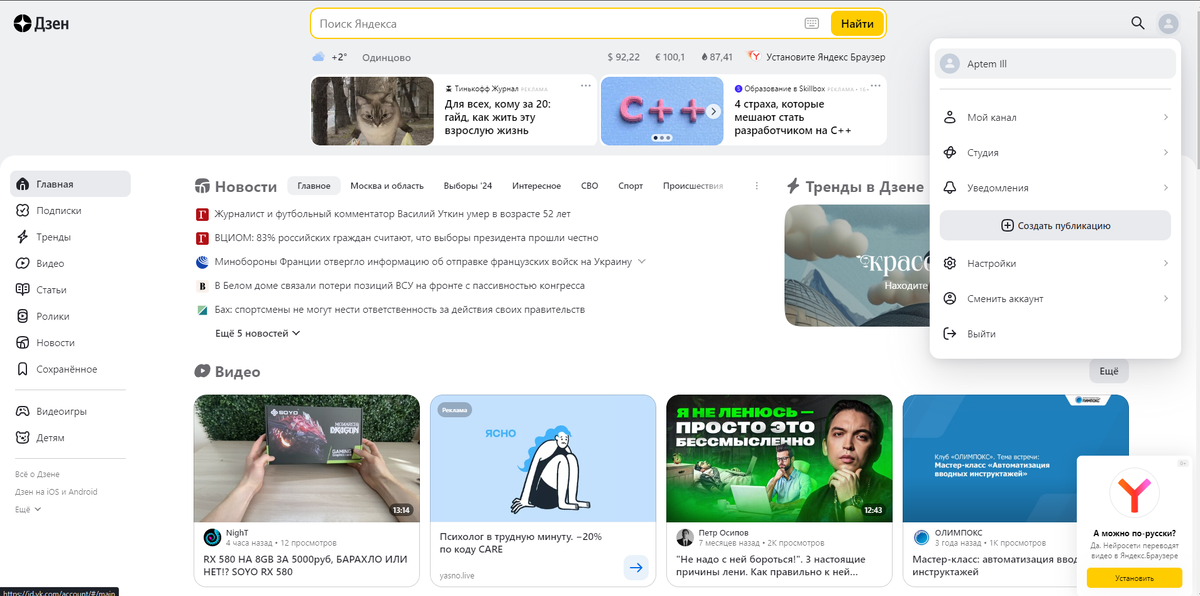Click the Студия icon in menu
This screenshot has width=1200, height=596.
click(x=950, y=152)
